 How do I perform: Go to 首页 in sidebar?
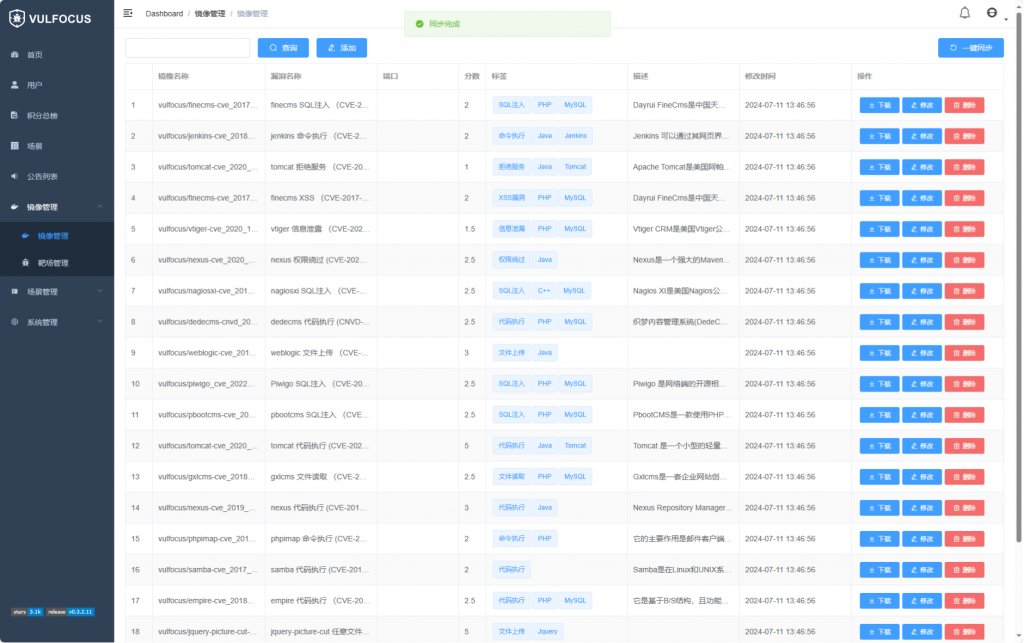(35, 55)
